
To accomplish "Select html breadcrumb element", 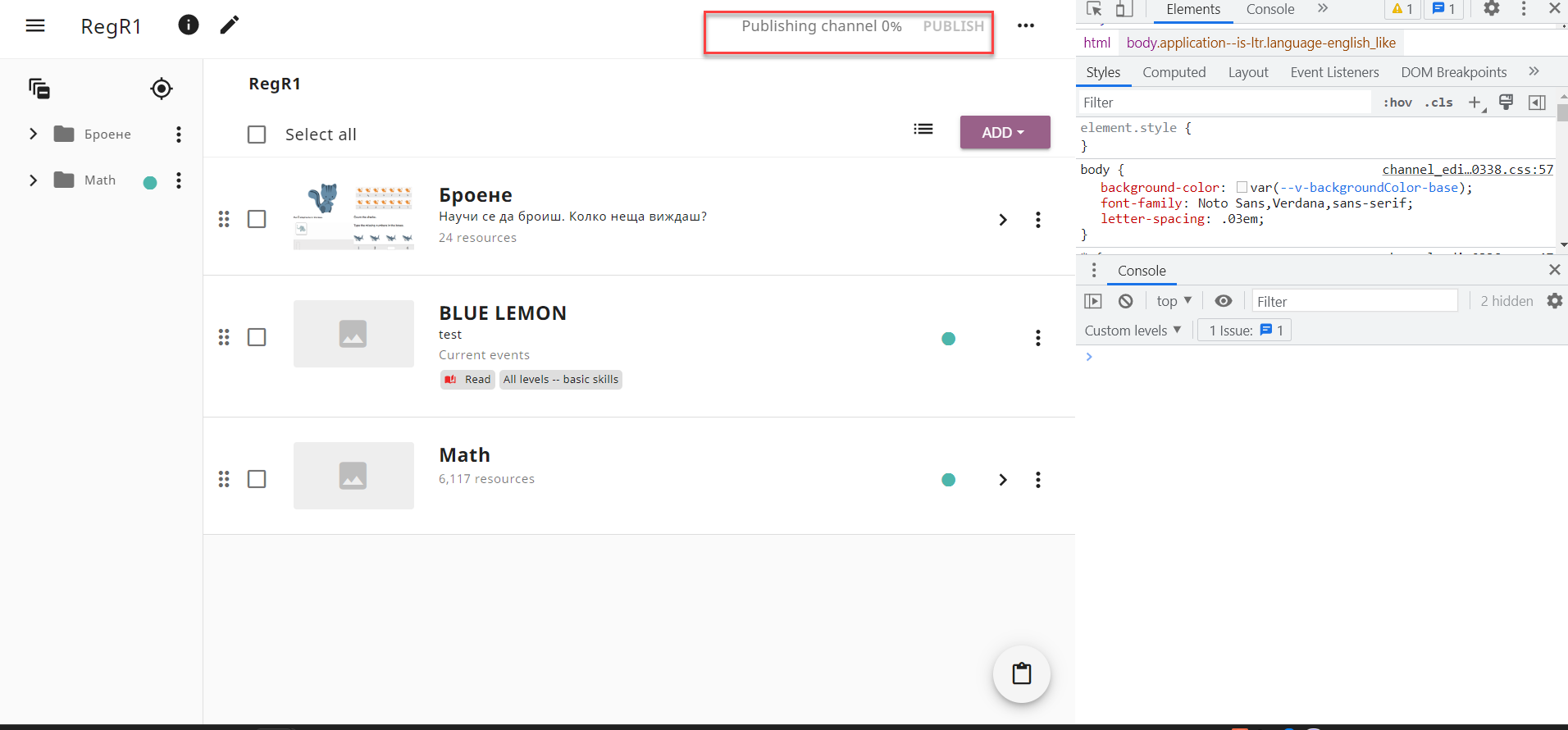I will tap(1096, 43).
